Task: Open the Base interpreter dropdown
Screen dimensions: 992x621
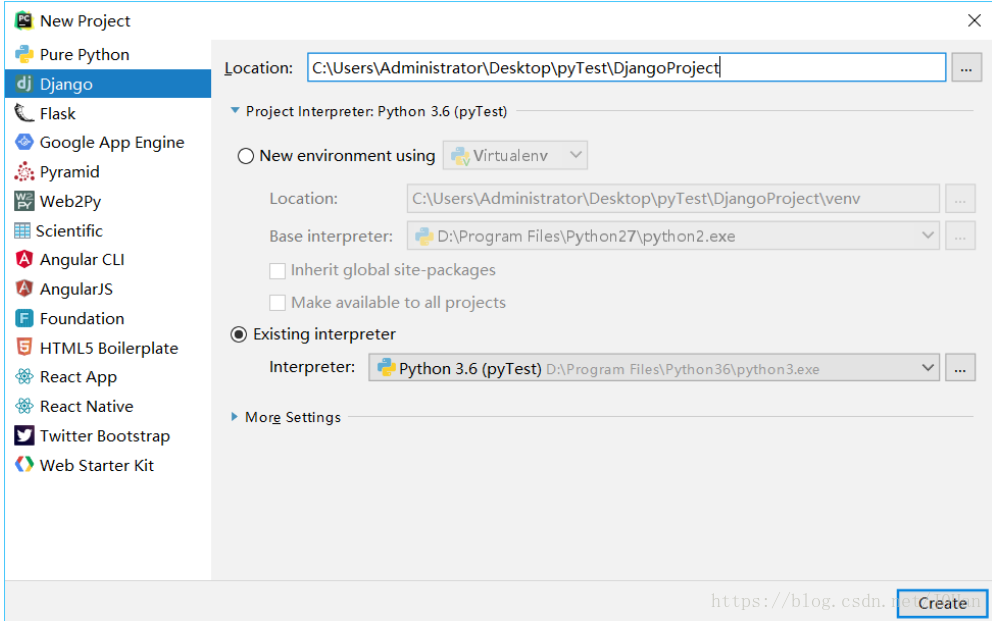Action: click(673, 236)
